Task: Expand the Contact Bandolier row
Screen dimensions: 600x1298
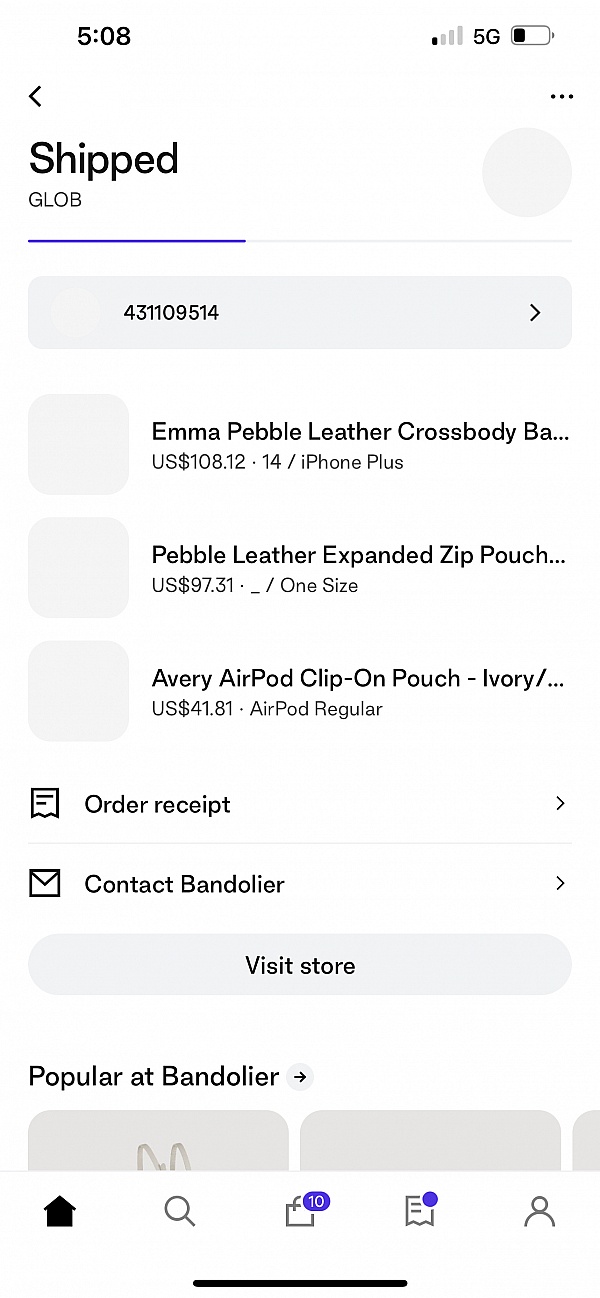Action: point(300,883)
